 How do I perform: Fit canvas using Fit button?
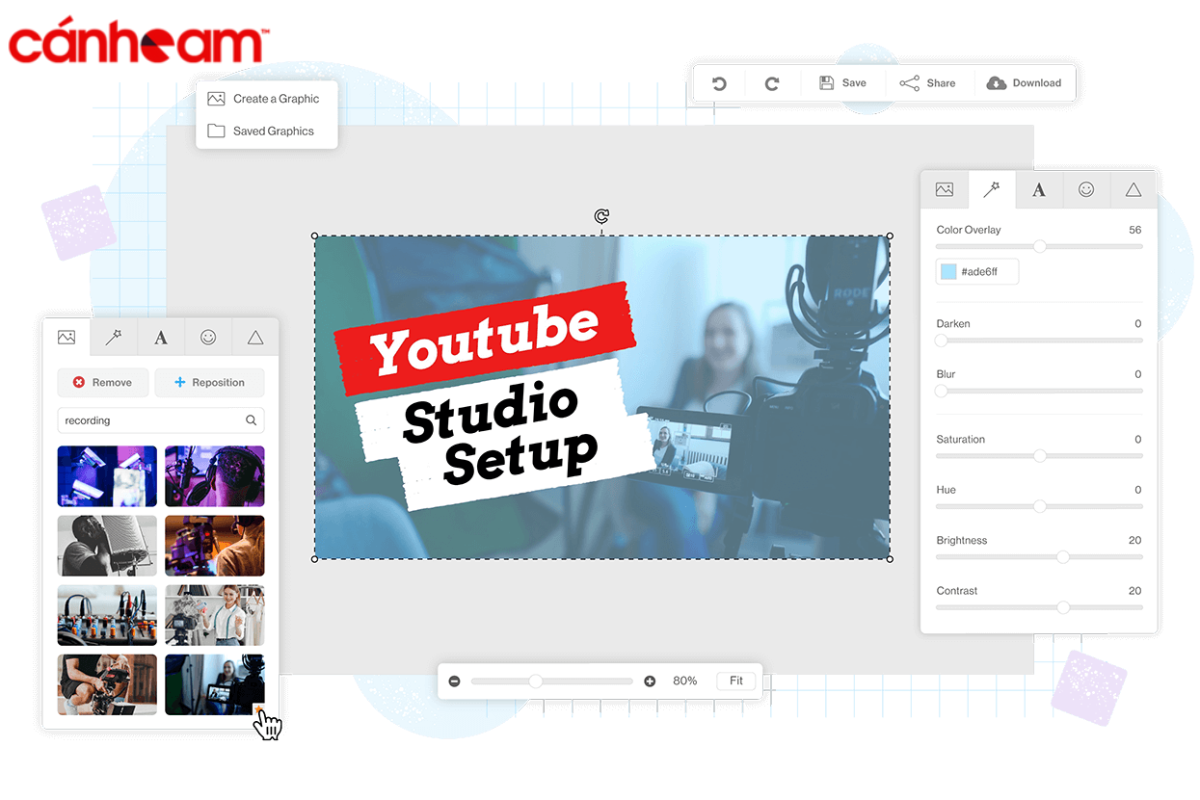(x=736, y=681)
